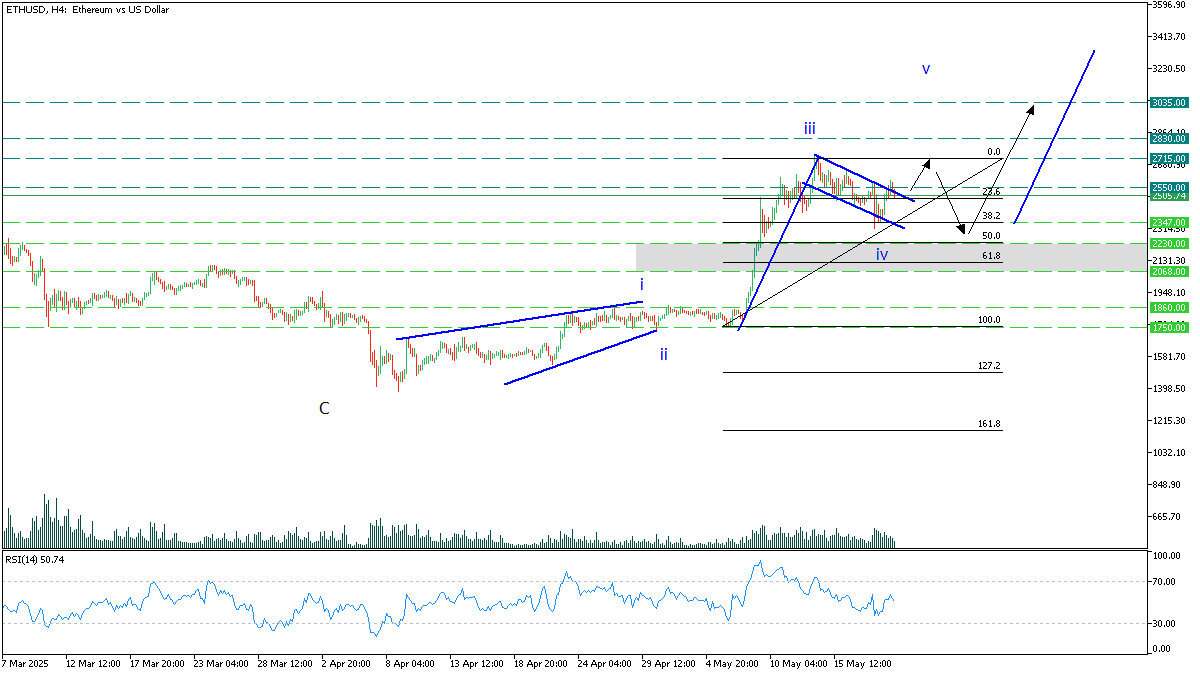Click the wave iv label
Screen dimensions: 1200x675
click(882, 255)
